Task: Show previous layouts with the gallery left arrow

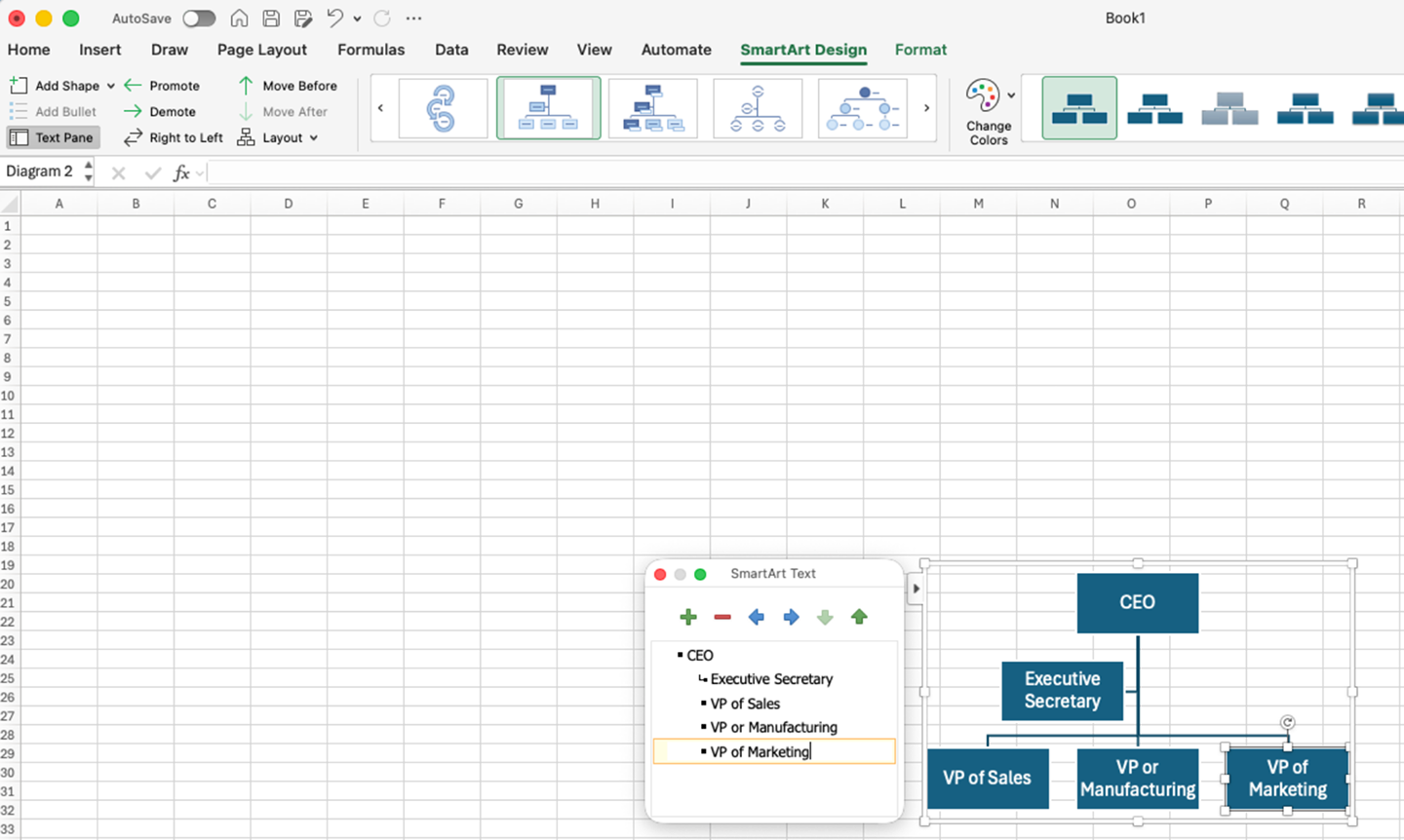Action: pyautogui.click(x=380, y=108)
